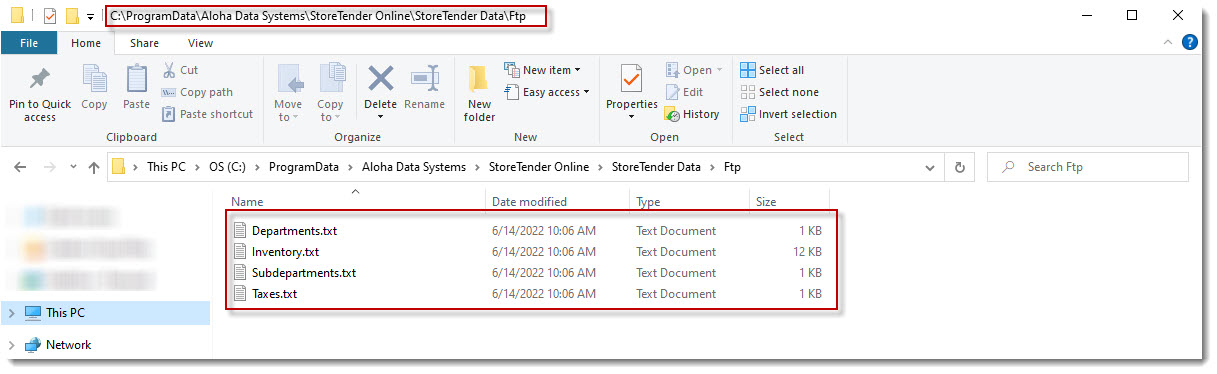This screenshot has width=1217, height=374.
Task: Click Select none
Action: tap(779, 92)
